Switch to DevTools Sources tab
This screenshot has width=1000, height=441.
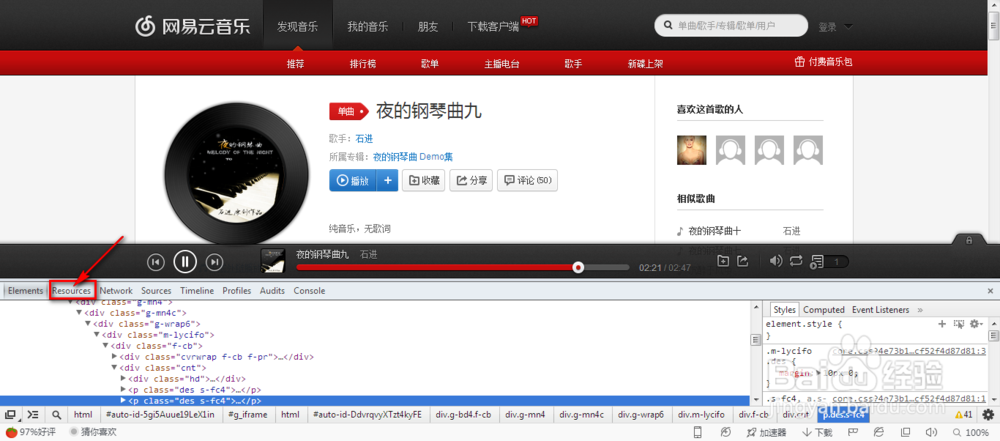tap(156, 290)
